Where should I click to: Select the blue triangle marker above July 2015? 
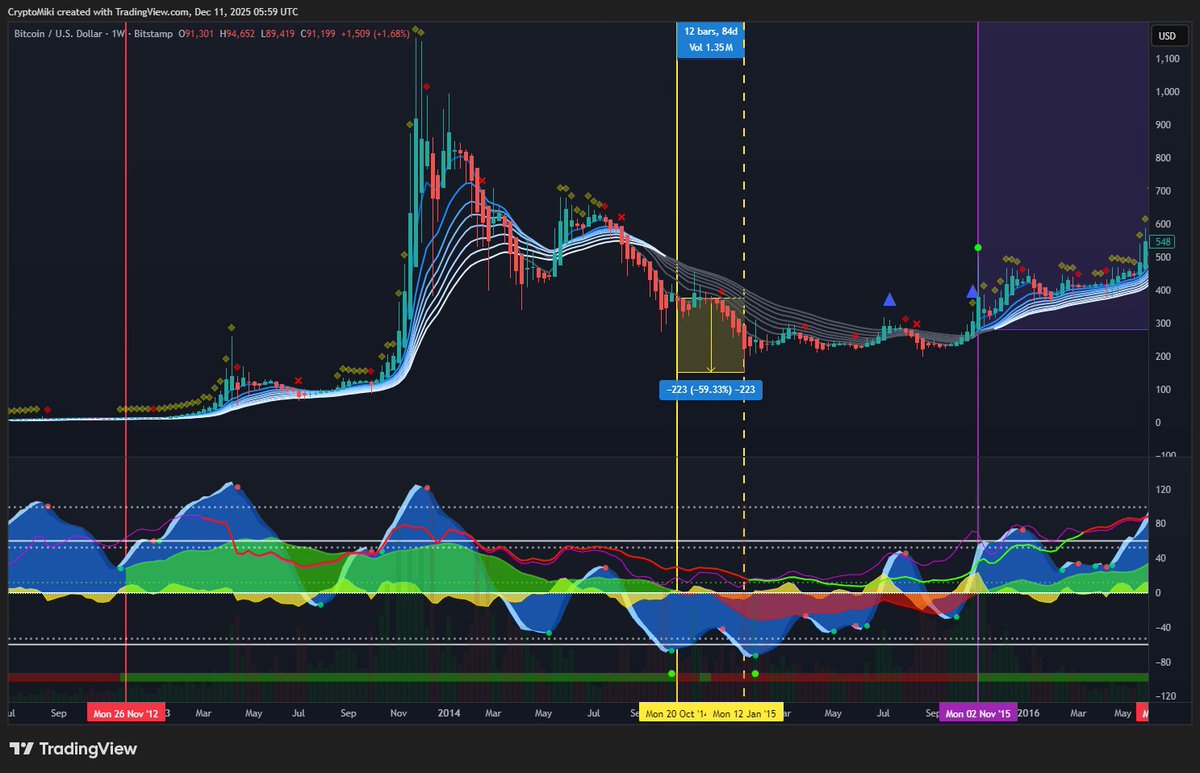[889, 299]
